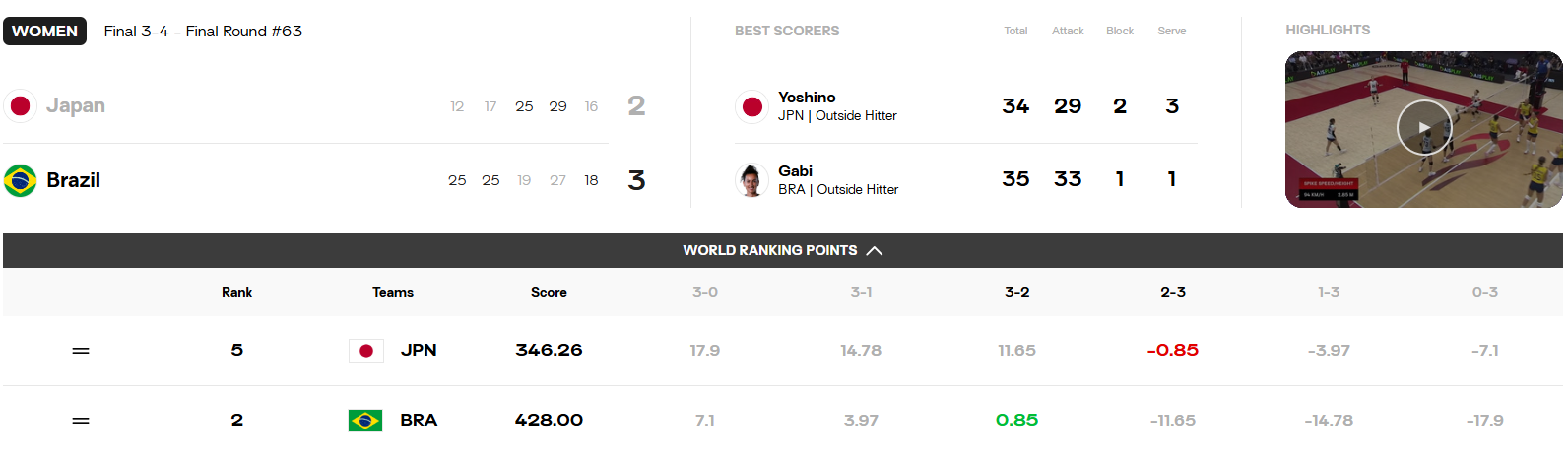Click the equals rank-change icon for BRA
1568x462 pixels.
click(81, 421)
